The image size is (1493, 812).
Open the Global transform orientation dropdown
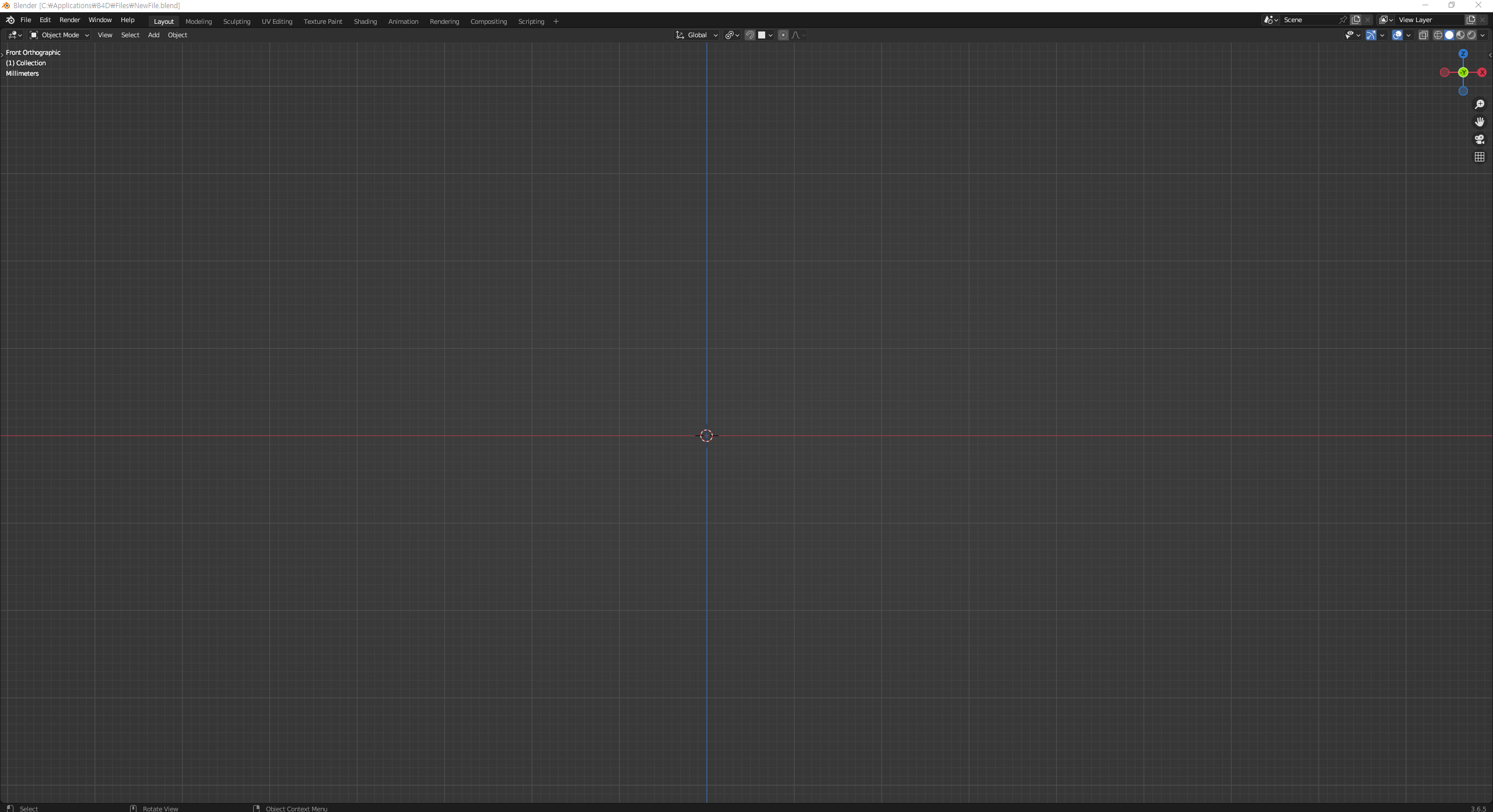pos(697,35)
